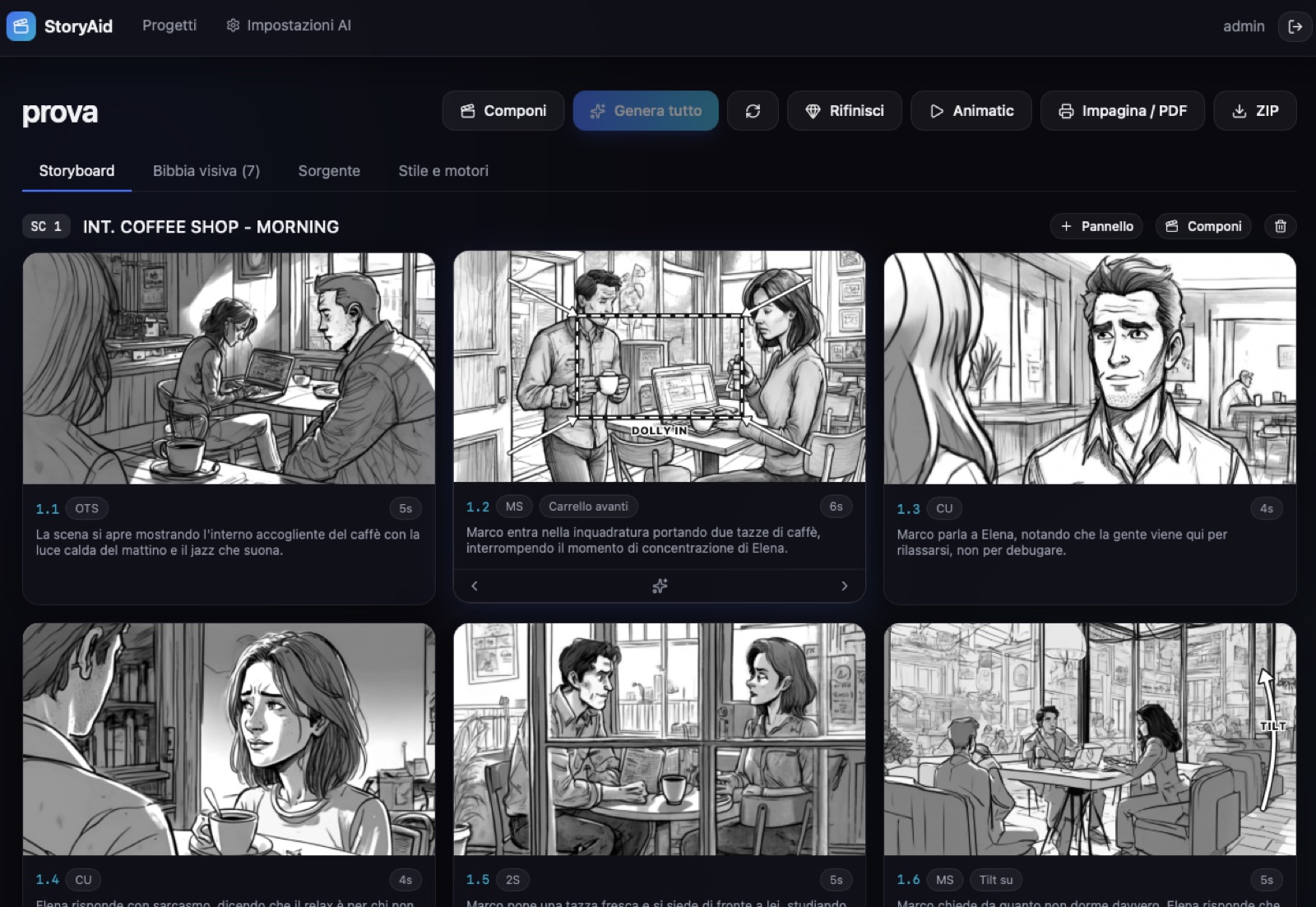
Task: Delete scene 1 with trash icon
Action: (1281, 226)
